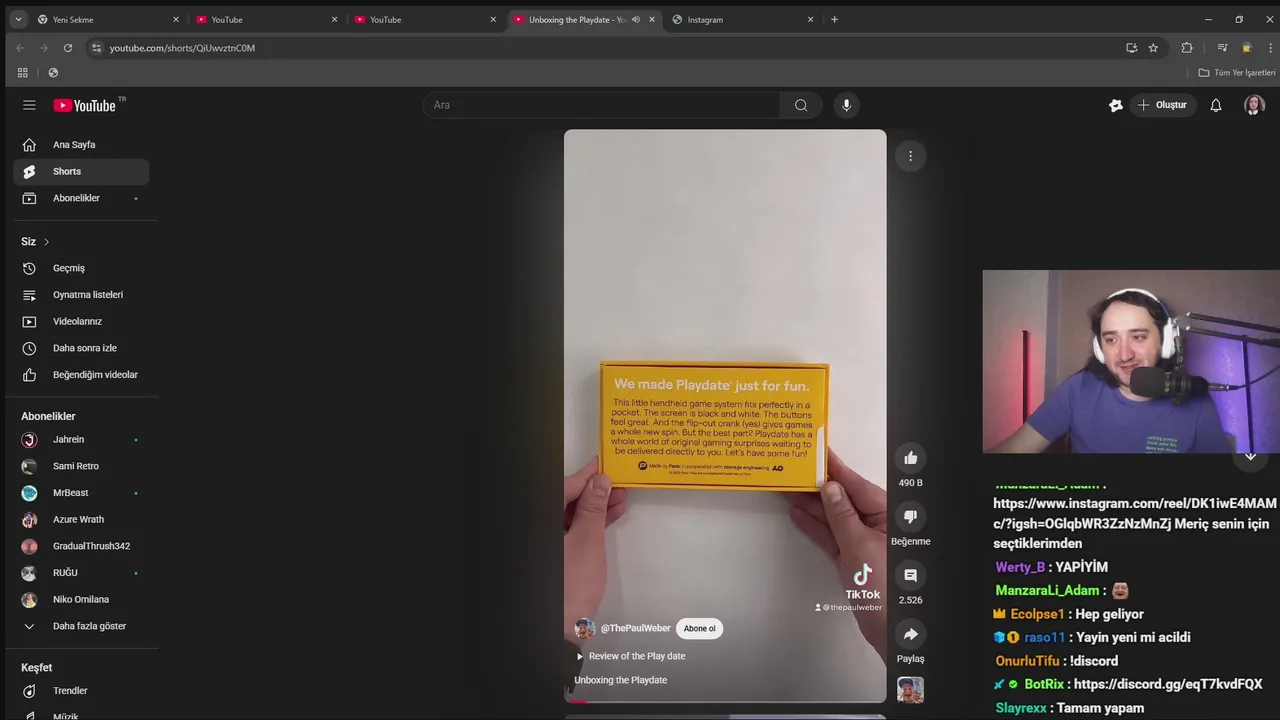
Task: Open Abonelikler in the sidebar
Action: point(81,198)
